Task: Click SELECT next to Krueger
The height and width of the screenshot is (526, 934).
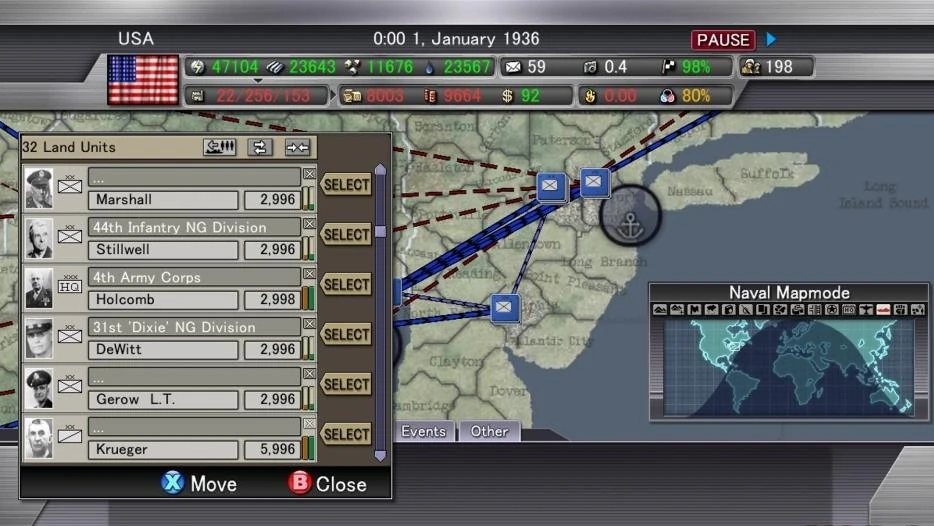Action: pyautogui.click(x=347, y=434)
